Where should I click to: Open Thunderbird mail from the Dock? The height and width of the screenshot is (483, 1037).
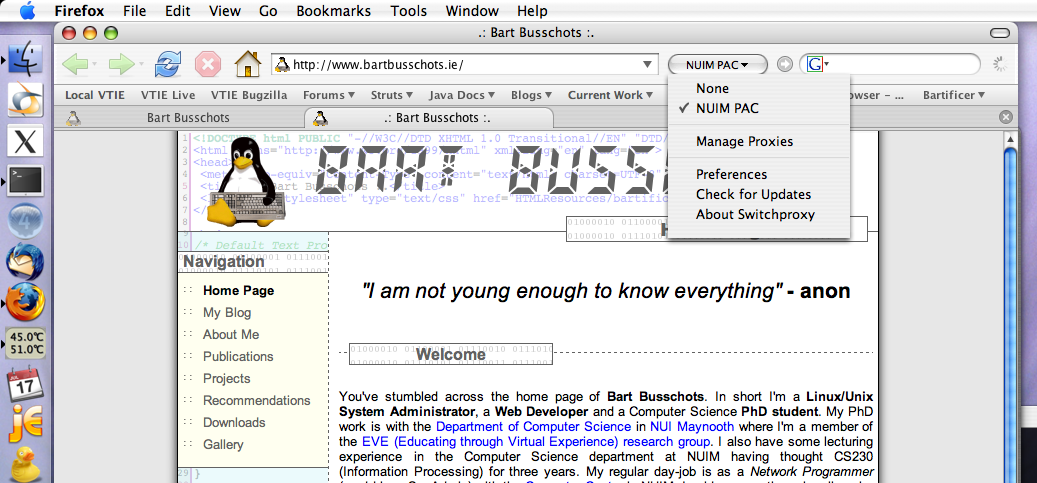click(x=25, y=262)
